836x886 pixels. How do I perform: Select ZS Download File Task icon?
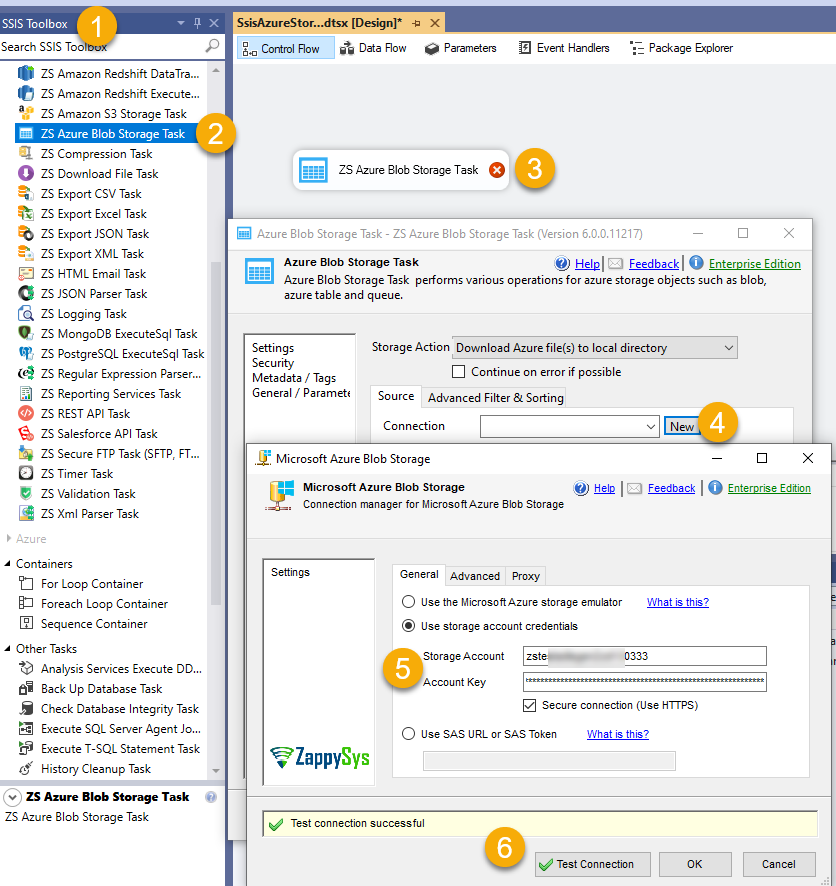(26, 174)
